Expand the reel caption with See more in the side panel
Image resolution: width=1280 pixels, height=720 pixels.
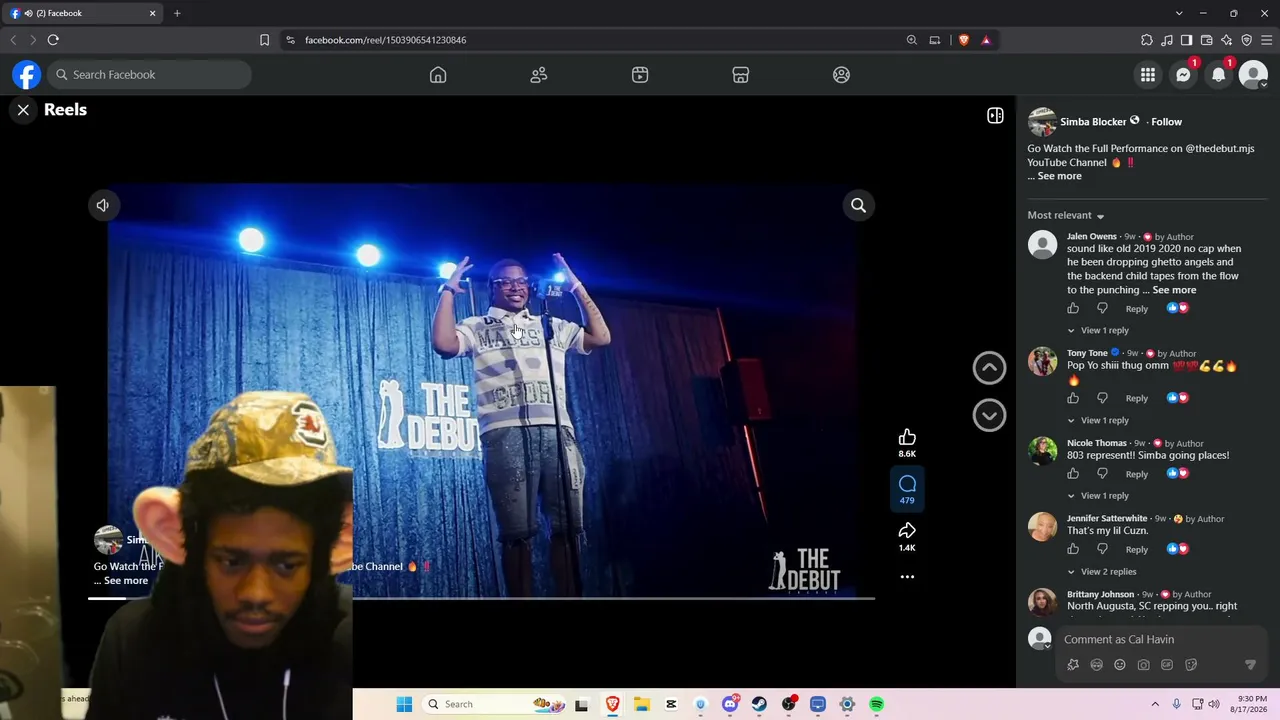pyautogui.click(x=1059, y=176)
